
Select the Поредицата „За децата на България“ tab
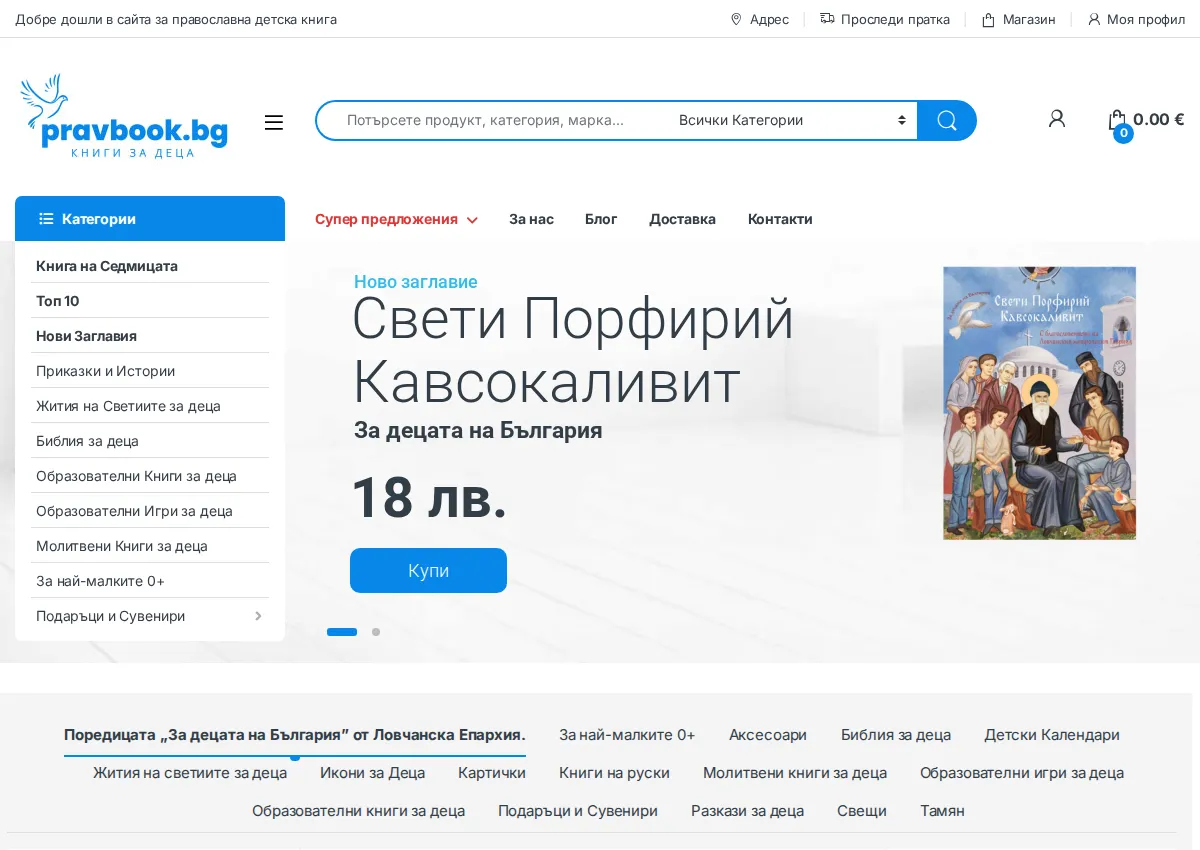pos(295,735)
